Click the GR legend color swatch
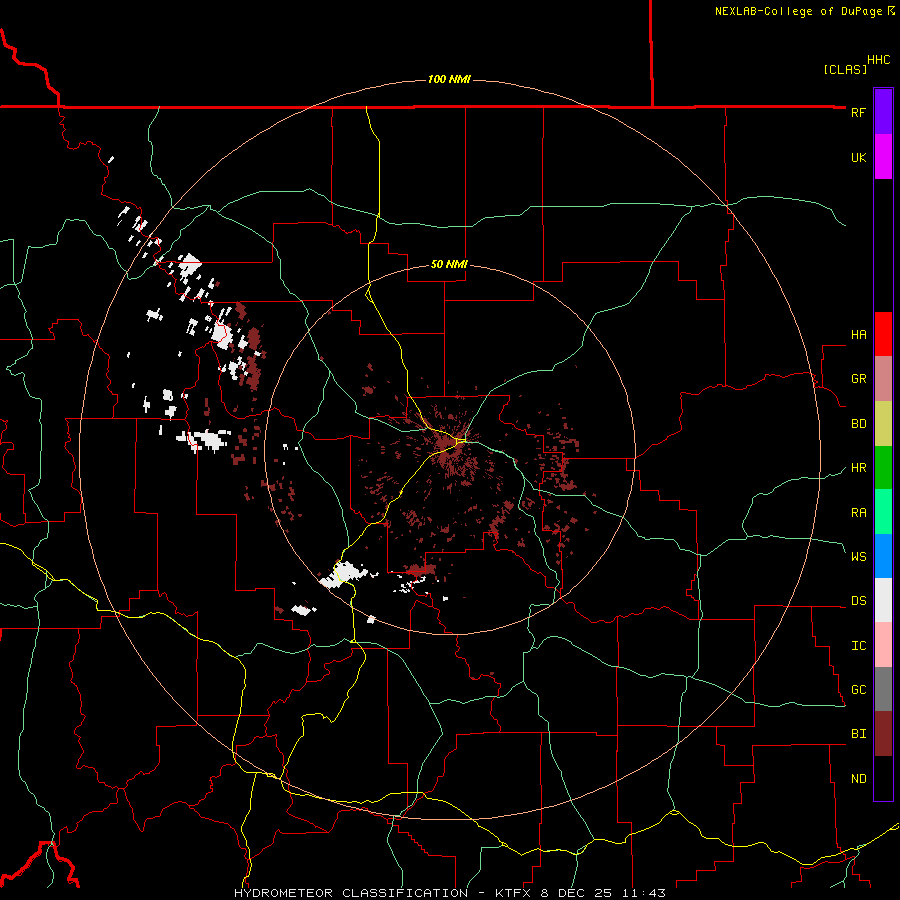Screen dimensions: 900x900 point(883,379)
